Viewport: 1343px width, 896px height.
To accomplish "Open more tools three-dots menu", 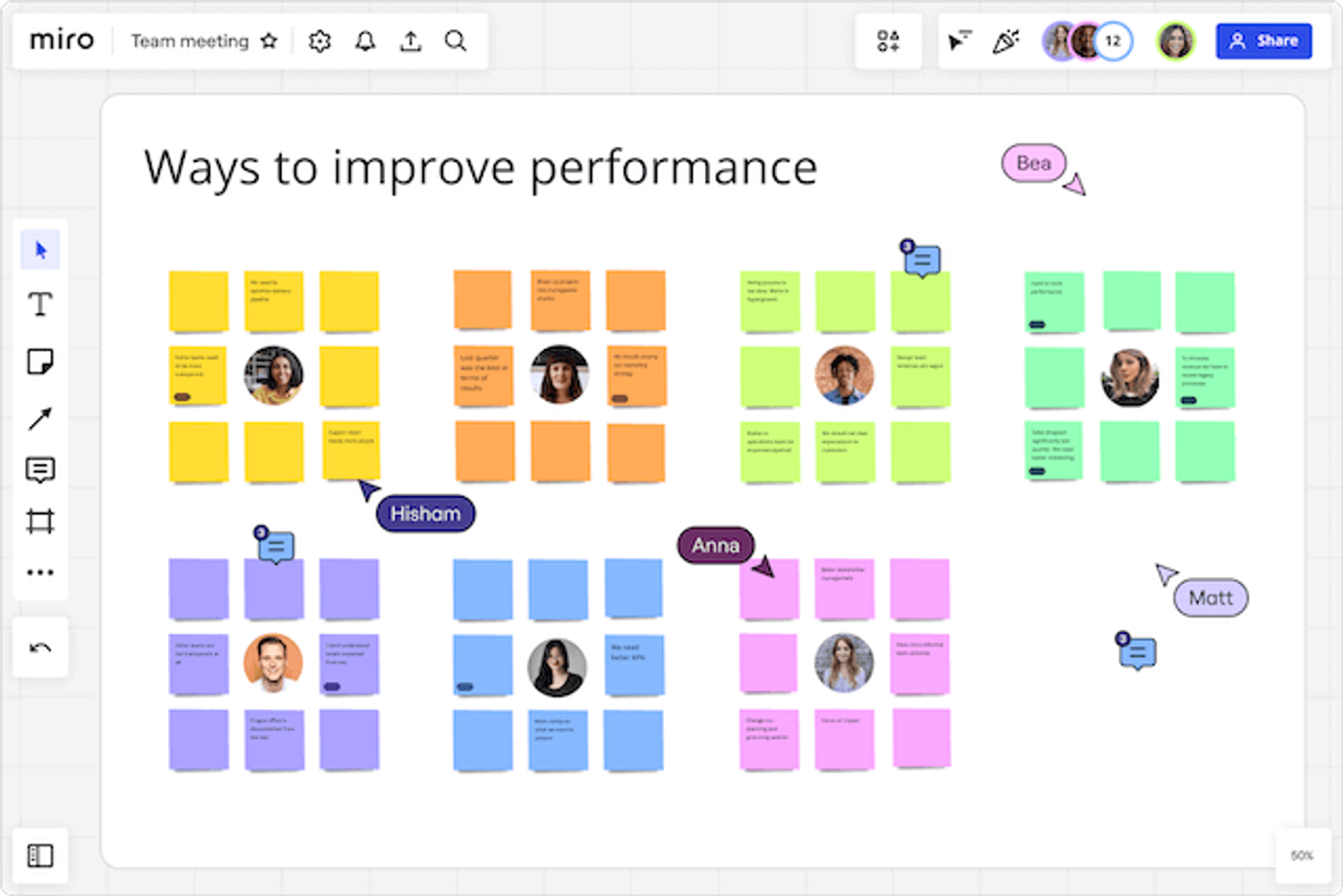I will (x=40, y=573).
